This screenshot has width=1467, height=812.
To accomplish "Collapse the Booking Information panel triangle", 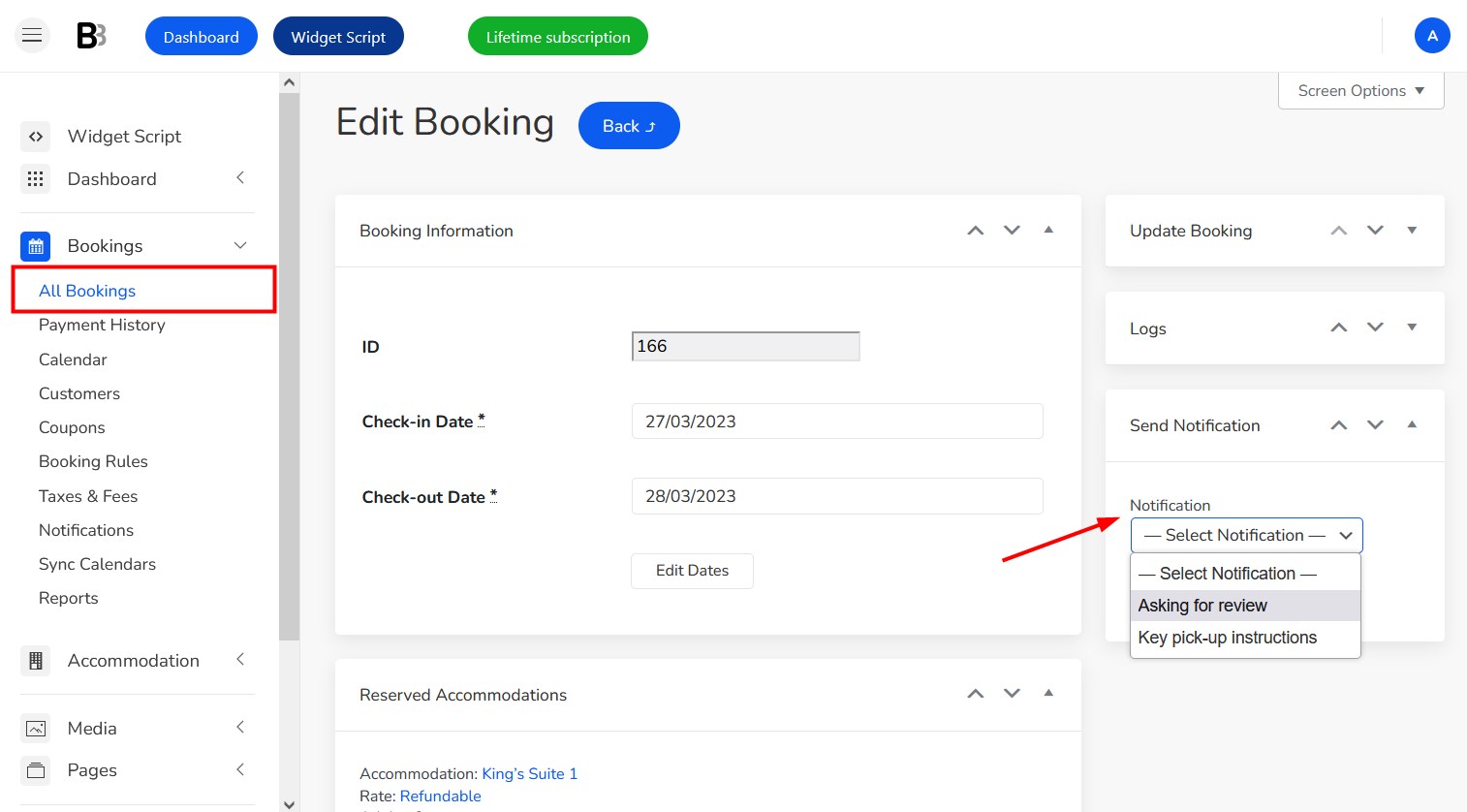I will coord(1048,231).
